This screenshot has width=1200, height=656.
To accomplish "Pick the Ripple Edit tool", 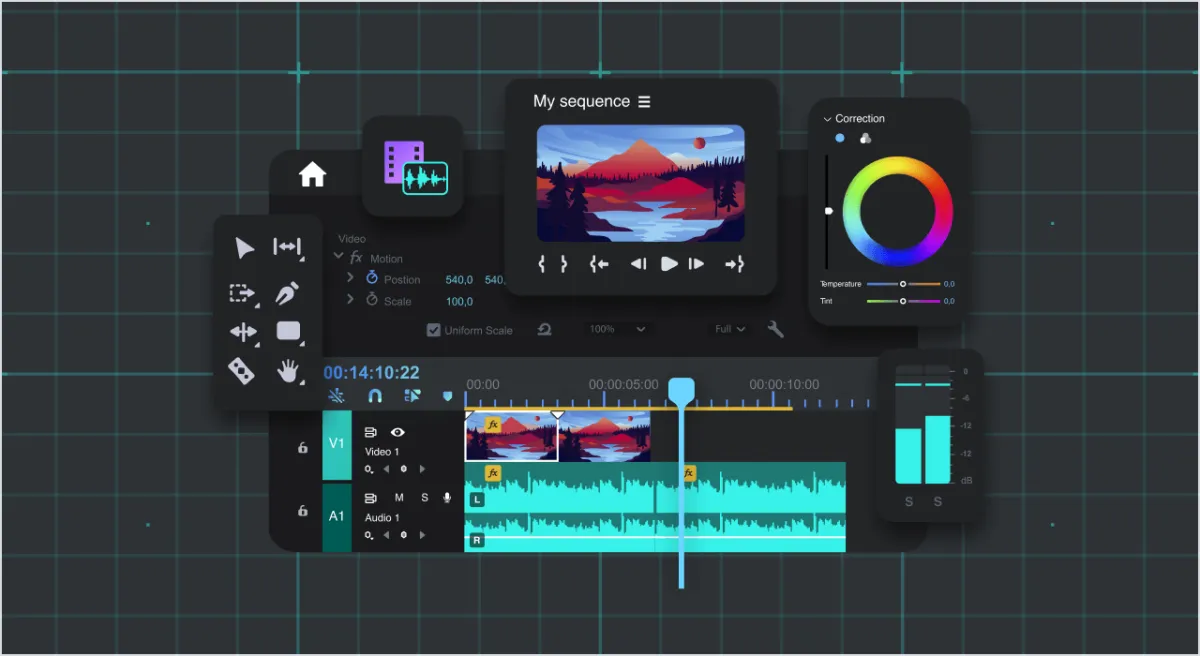I will click(x=287, y=247).
